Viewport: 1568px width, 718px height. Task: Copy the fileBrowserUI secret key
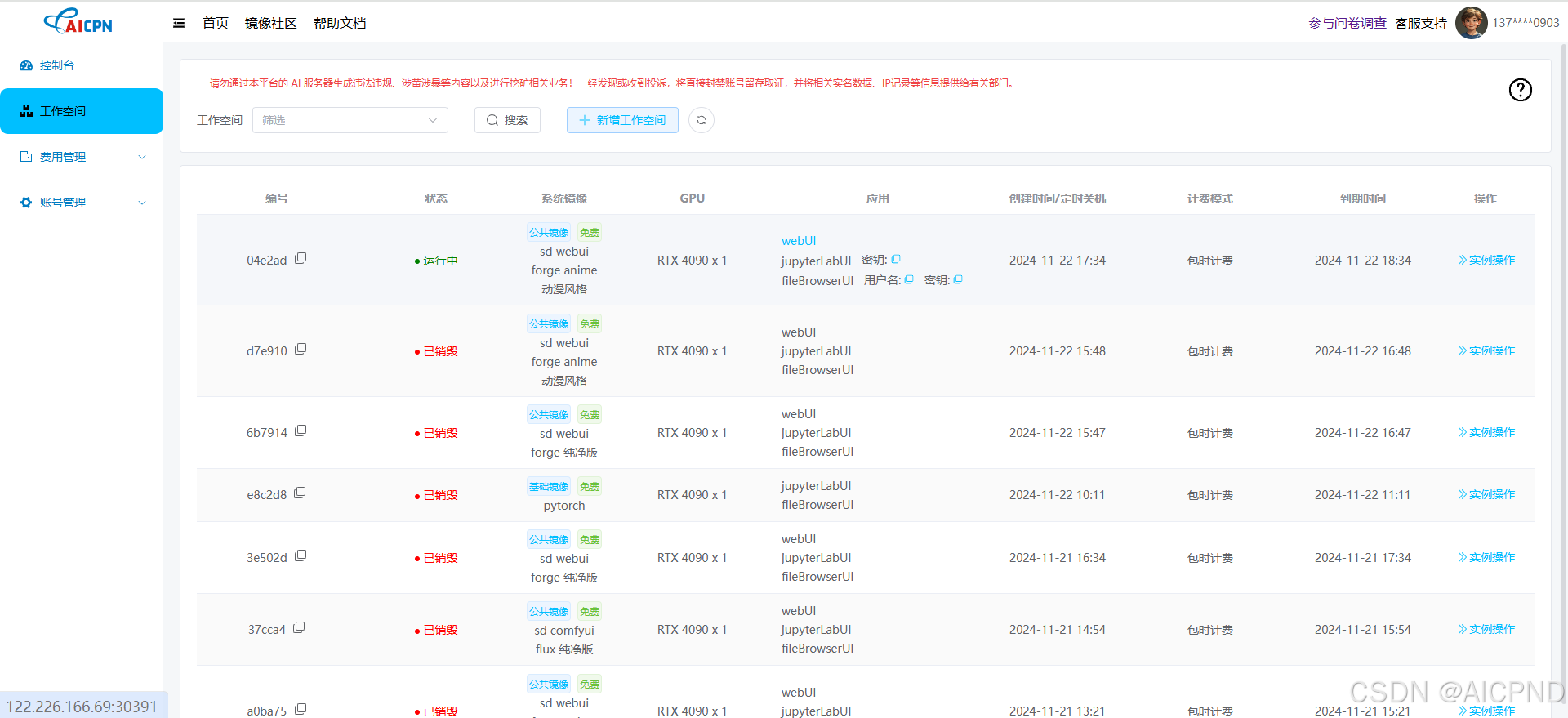pos(958,279)
